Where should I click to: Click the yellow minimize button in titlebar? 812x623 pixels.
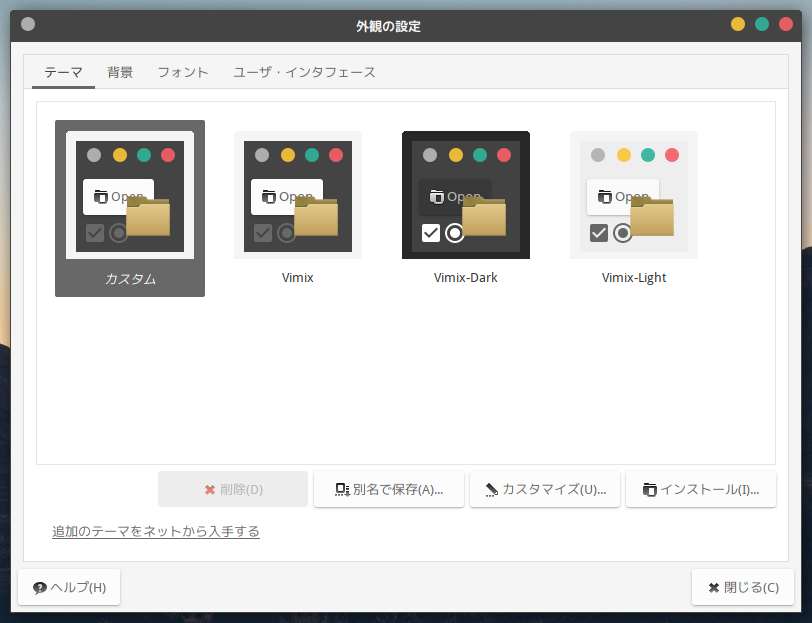(737, 24)
